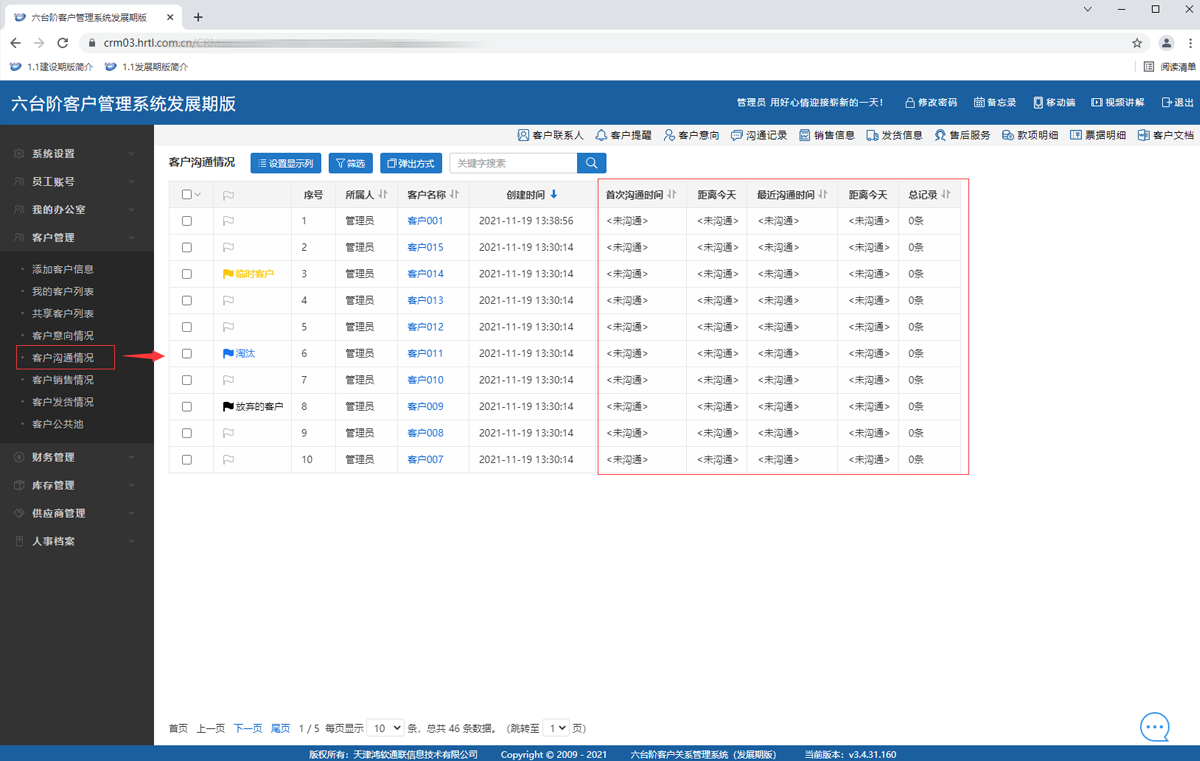Open 共享客户列表 menu item
Viewport: 1200px width, 761px height.
[x=63, y=314]
